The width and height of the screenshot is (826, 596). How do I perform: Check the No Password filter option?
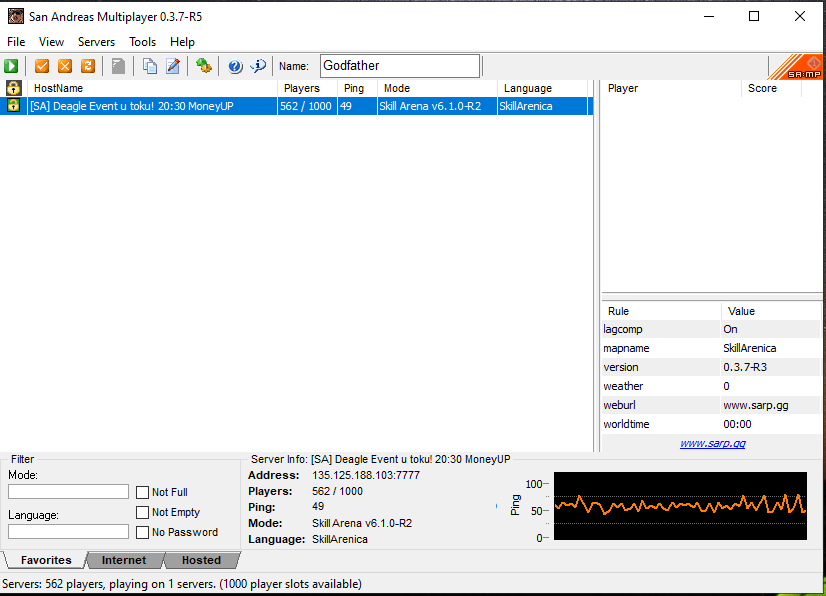click(x=142, y=532)
